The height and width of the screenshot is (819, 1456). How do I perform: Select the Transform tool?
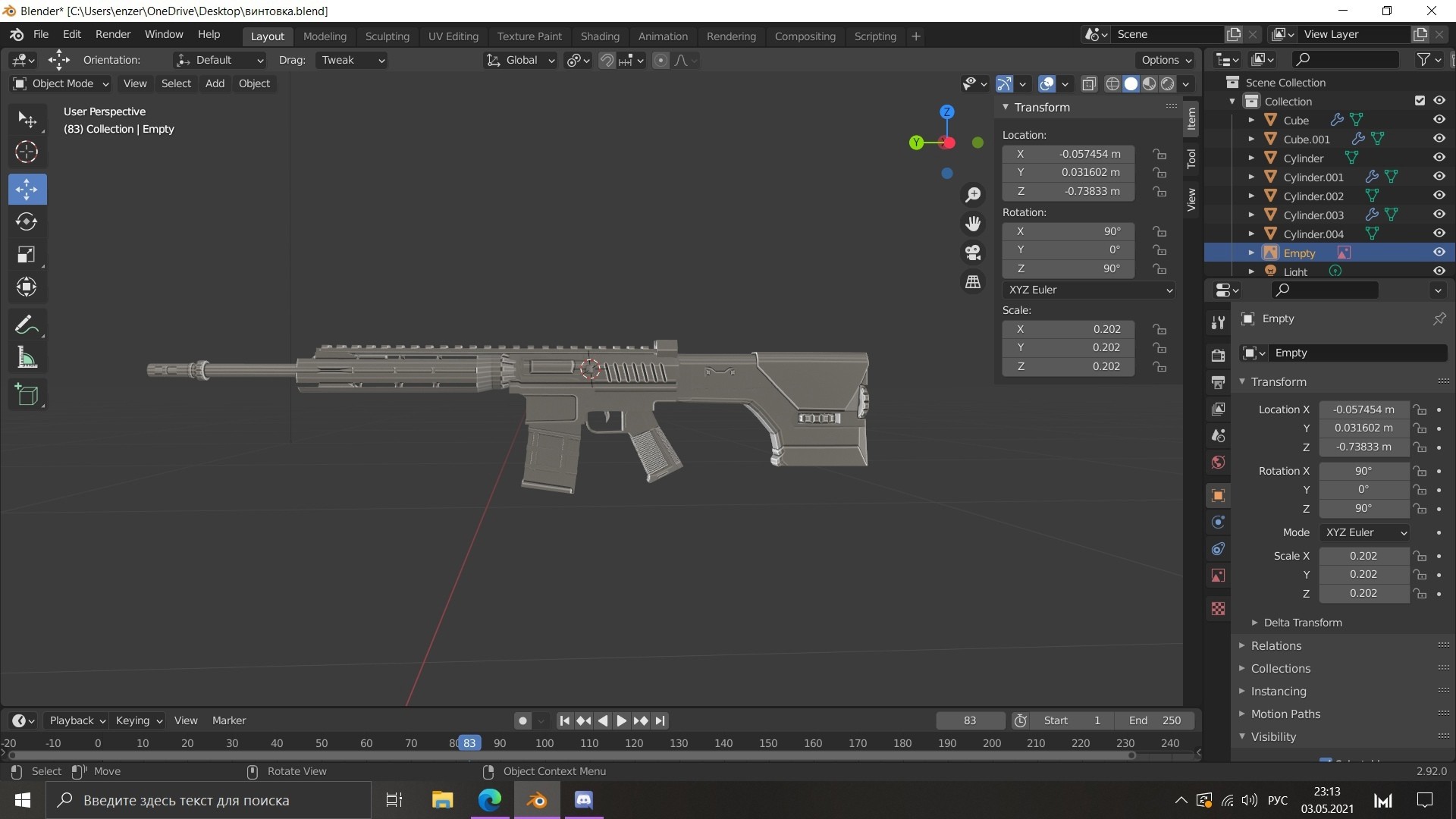[27, 287]
